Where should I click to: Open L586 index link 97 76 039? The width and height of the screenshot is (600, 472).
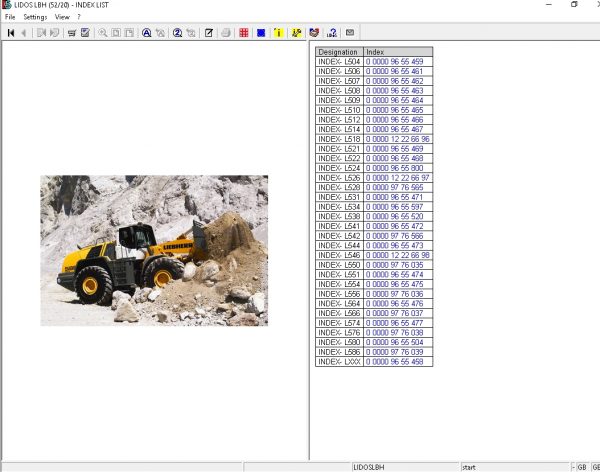click(x=394, y=352)
